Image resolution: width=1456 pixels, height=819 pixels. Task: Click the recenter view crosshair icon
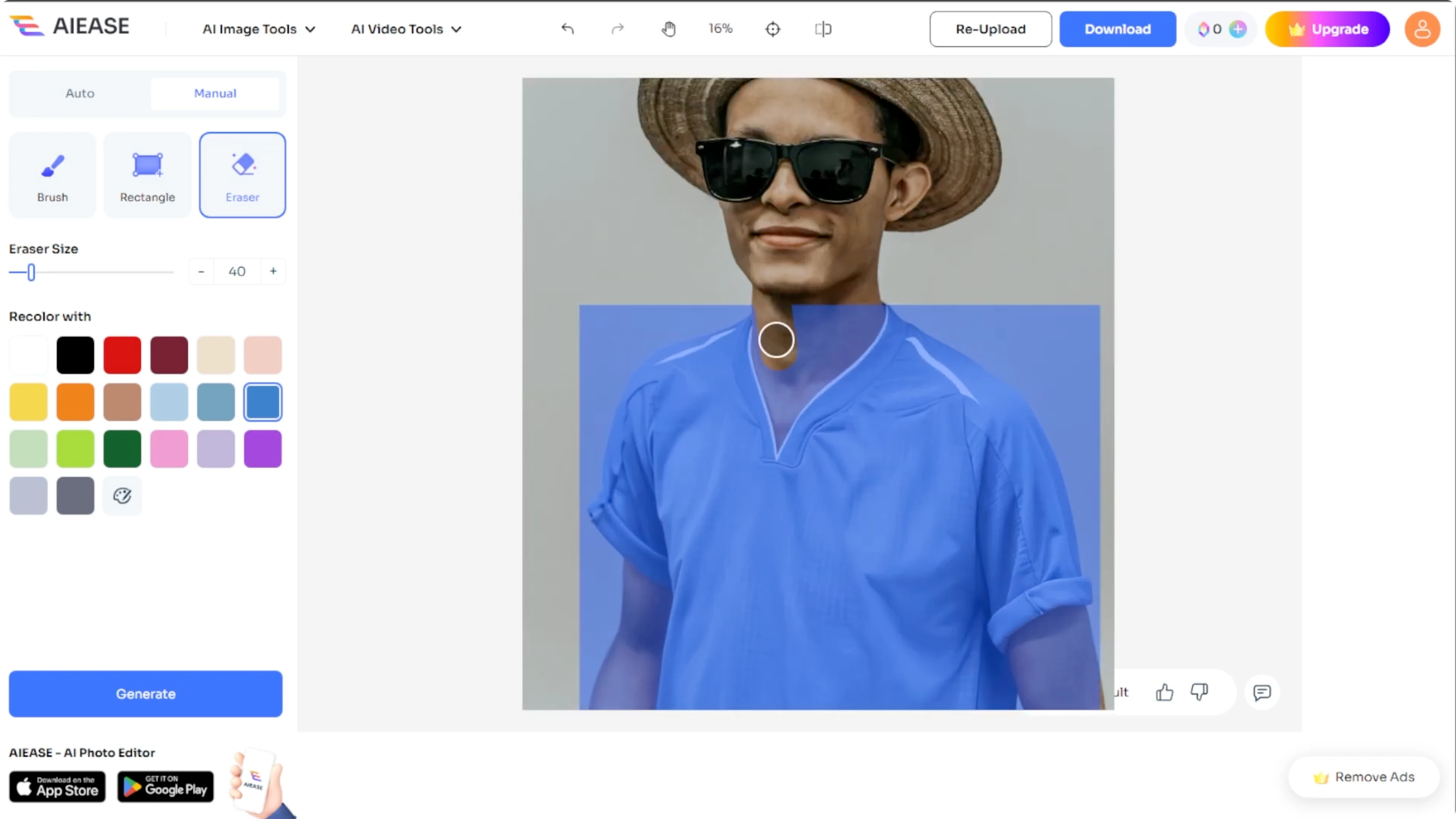click(x=773, y=29)
